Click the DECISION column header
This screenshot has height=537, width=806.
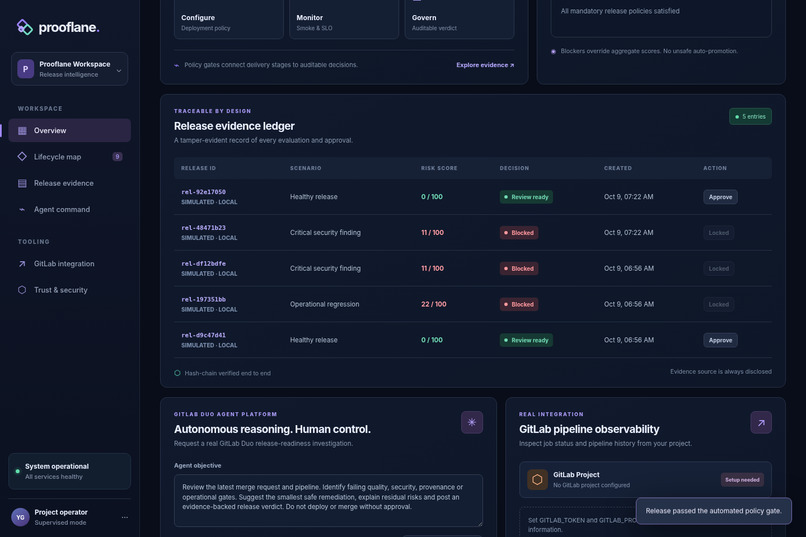[514, 168]
